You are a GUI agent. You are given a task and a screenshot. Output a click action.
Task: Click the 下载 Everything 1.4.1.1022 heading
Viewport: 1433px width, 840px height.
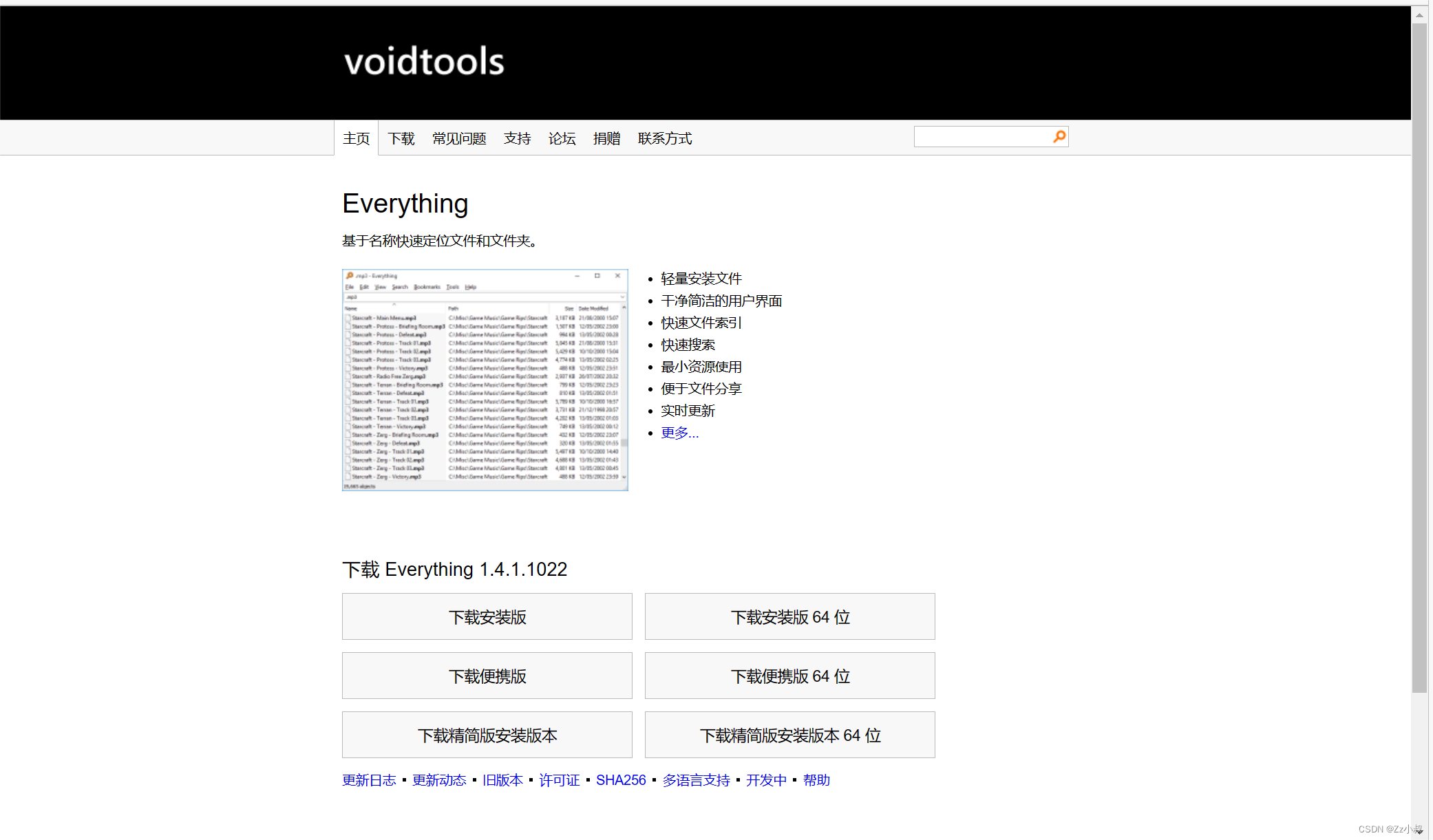454,570
